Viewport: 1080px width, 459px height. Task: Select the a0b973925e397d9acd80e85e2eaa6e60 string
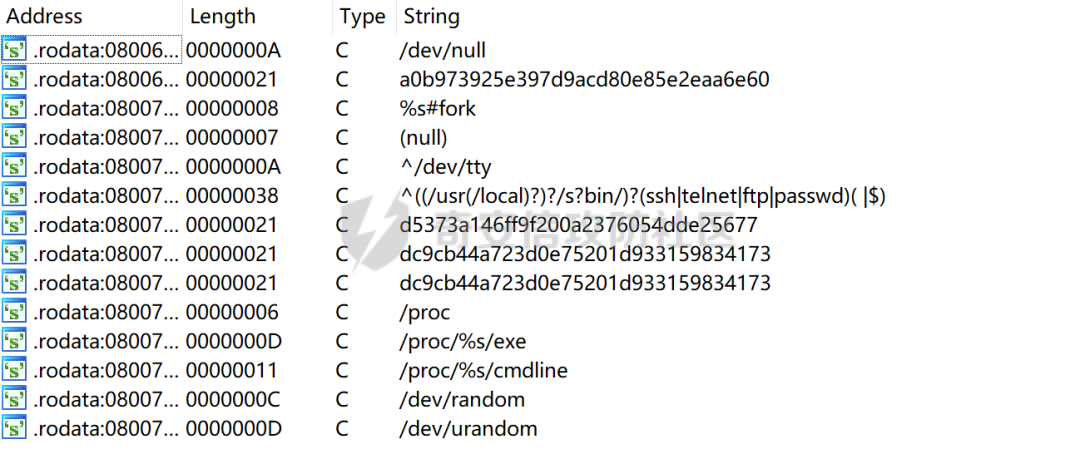(584, 79)
